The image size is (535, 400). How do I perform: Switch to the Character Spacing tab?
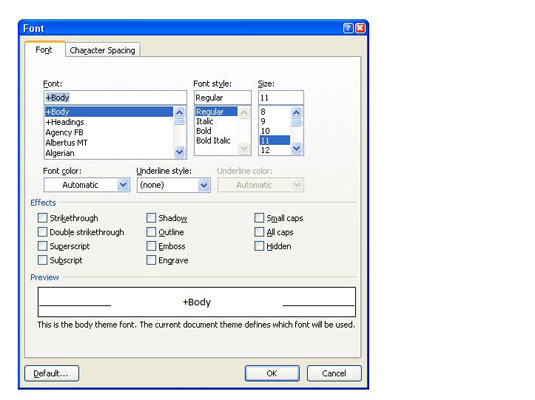click(102, 50)
